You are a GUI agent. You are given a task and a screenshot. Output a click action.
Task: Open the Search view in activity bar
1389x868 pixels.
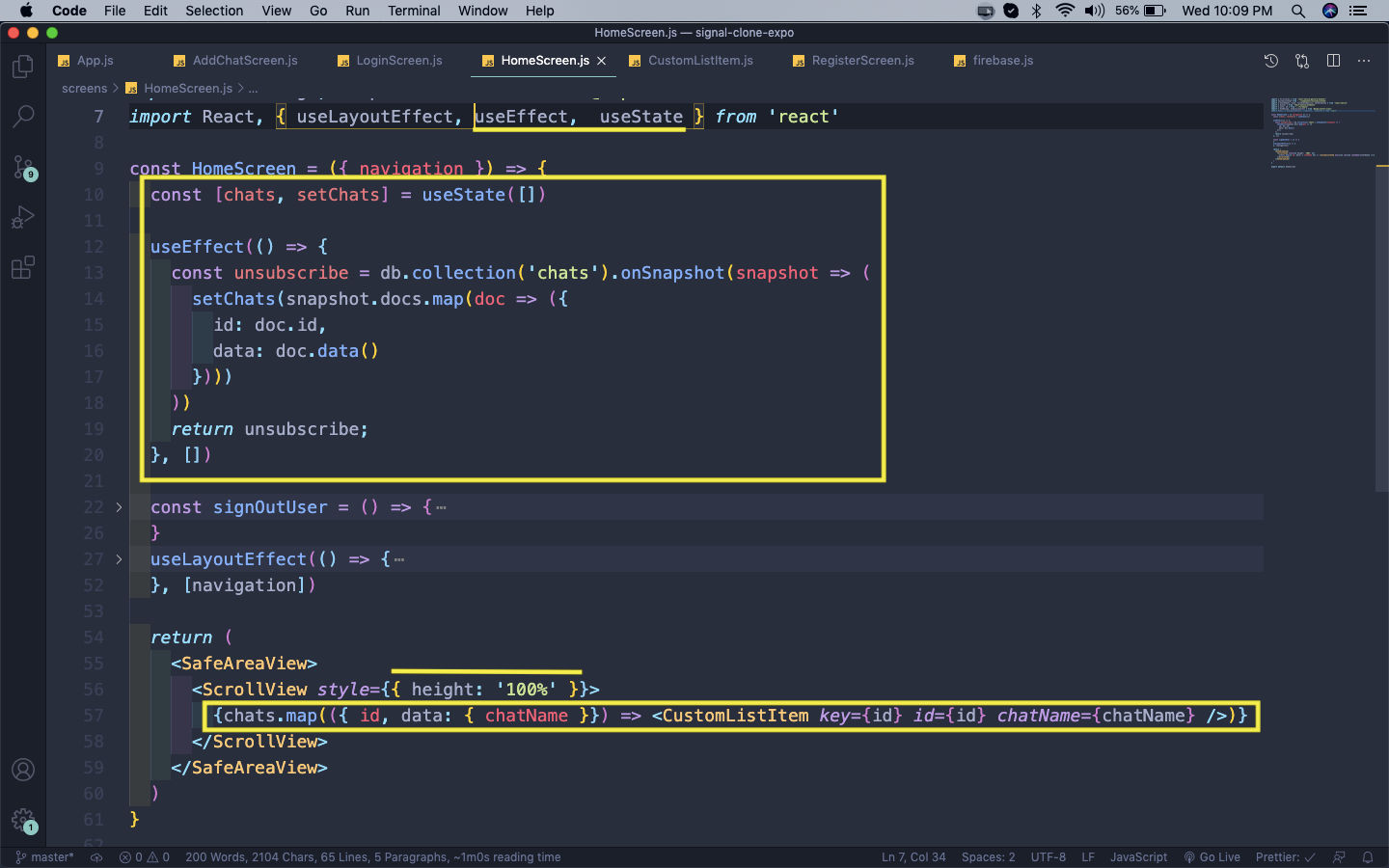point(23,117)
